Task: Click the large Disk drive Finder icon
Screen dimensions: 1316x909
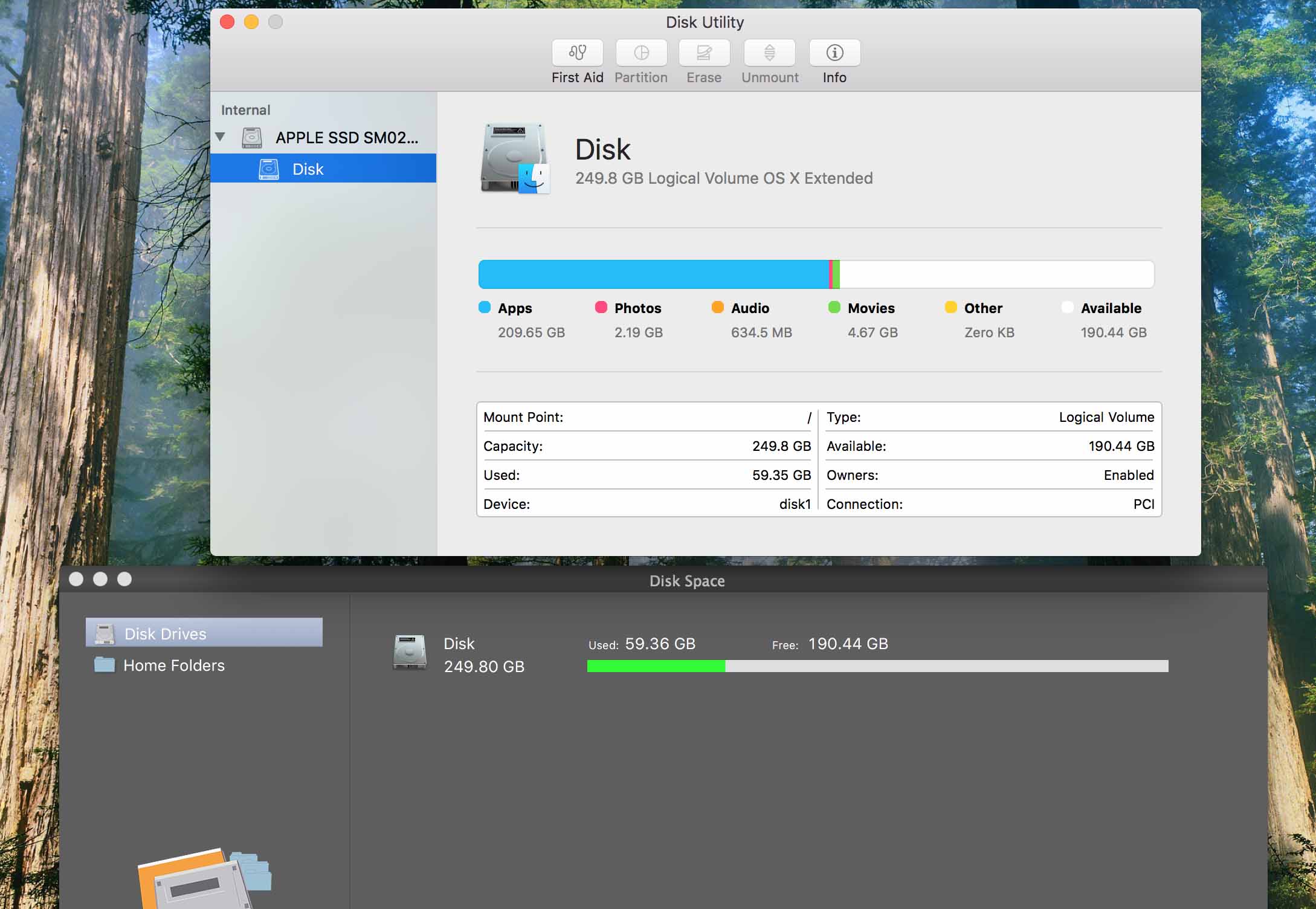Action: (x=515, y=159)
